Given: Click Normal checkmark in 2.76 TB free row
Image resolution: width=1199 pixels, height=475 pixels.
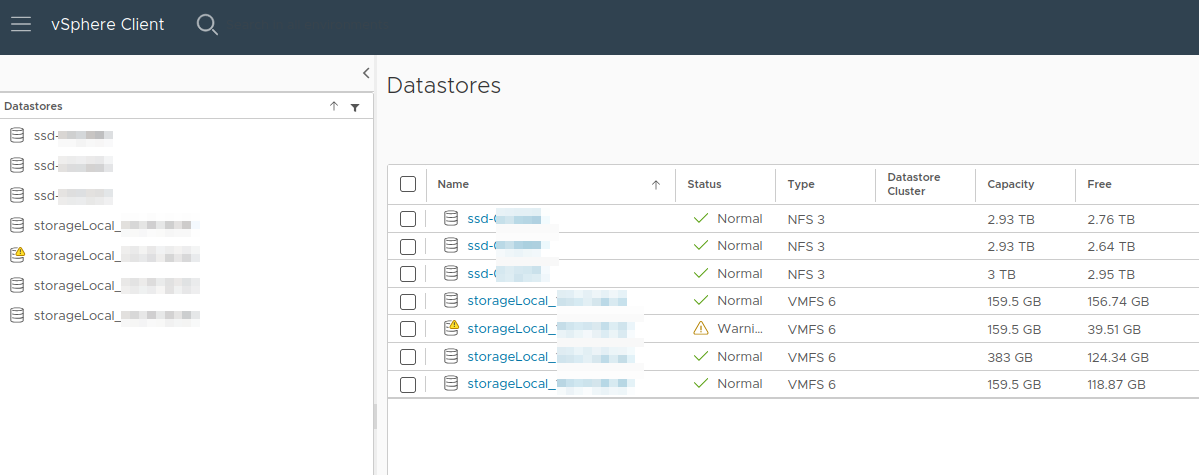Looking at the screenshot, I should tap(701, 219).
